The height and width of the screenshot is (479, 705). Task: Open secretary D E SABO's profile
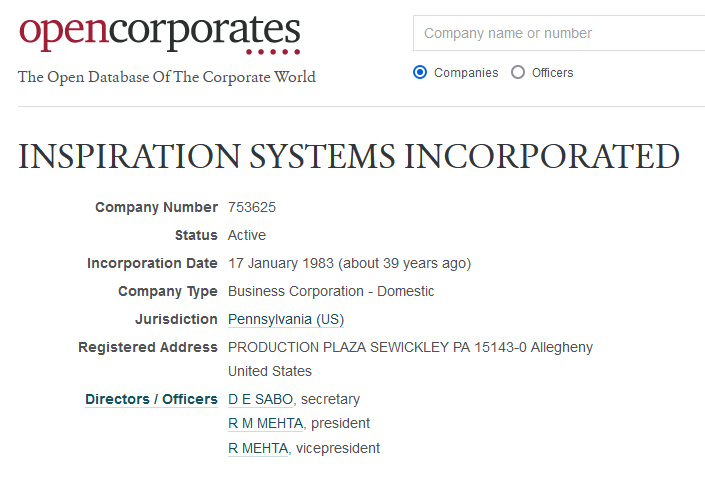(260, 399)
